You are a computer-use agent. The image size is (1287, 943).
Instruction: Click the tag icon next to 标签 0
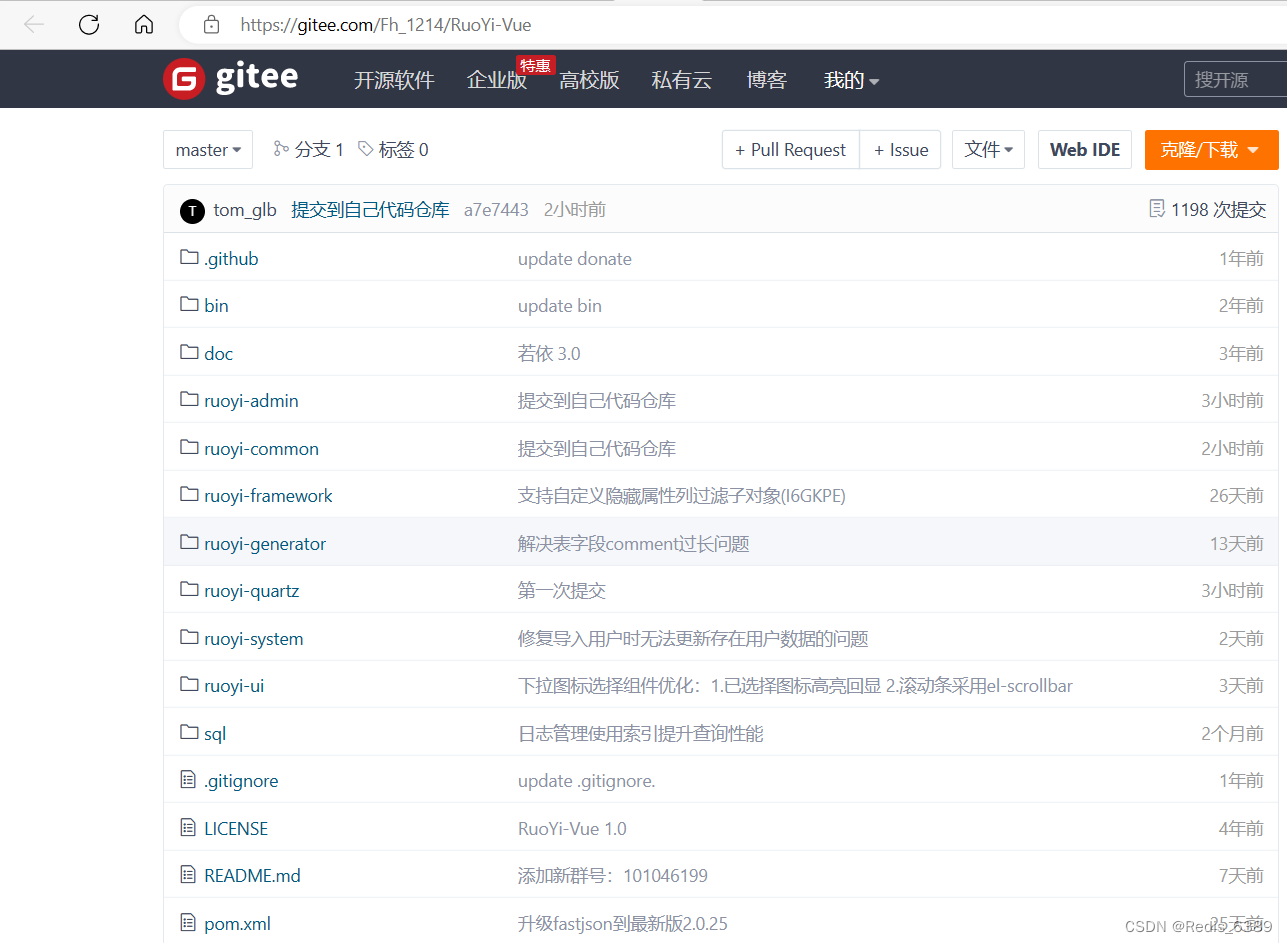click(366, 149)
